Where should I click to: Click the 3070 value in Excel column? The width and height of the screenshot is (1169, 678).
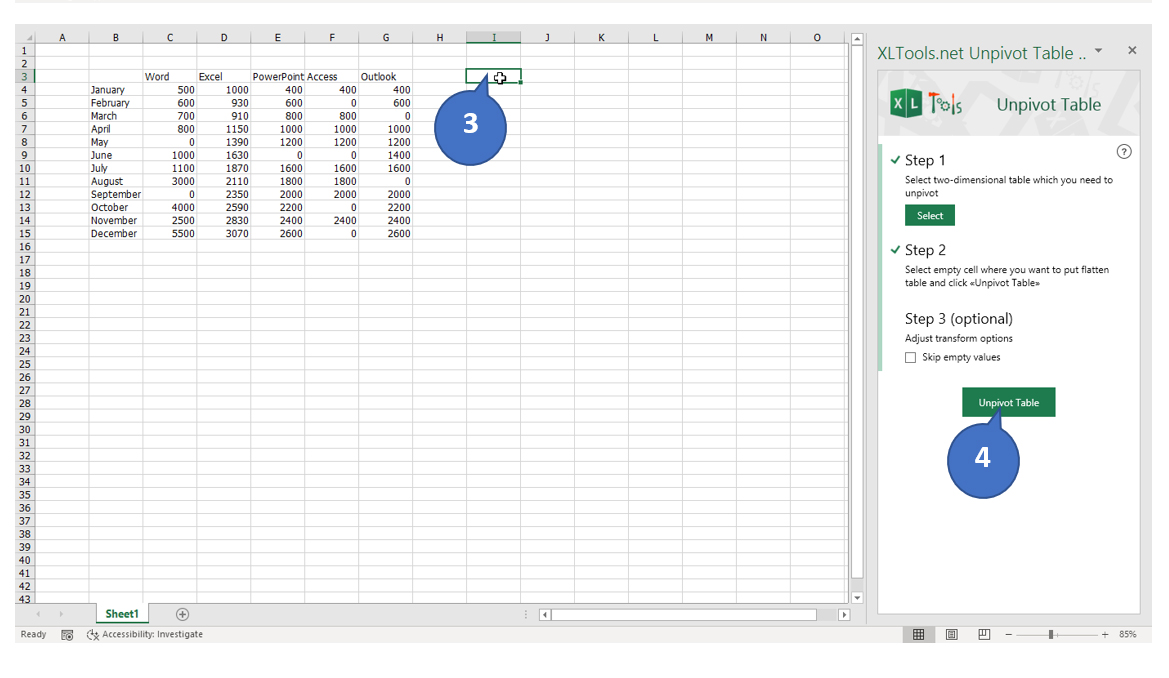click(224, 233)
